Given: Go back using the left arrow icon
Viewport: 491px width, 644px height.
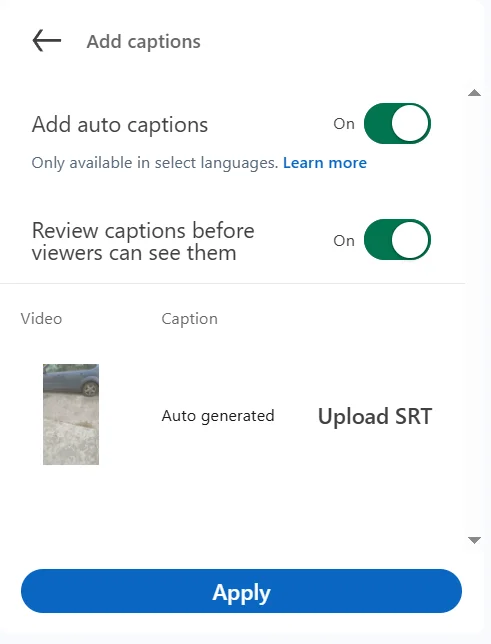Looking at the screenshot, I should point(46,41).
